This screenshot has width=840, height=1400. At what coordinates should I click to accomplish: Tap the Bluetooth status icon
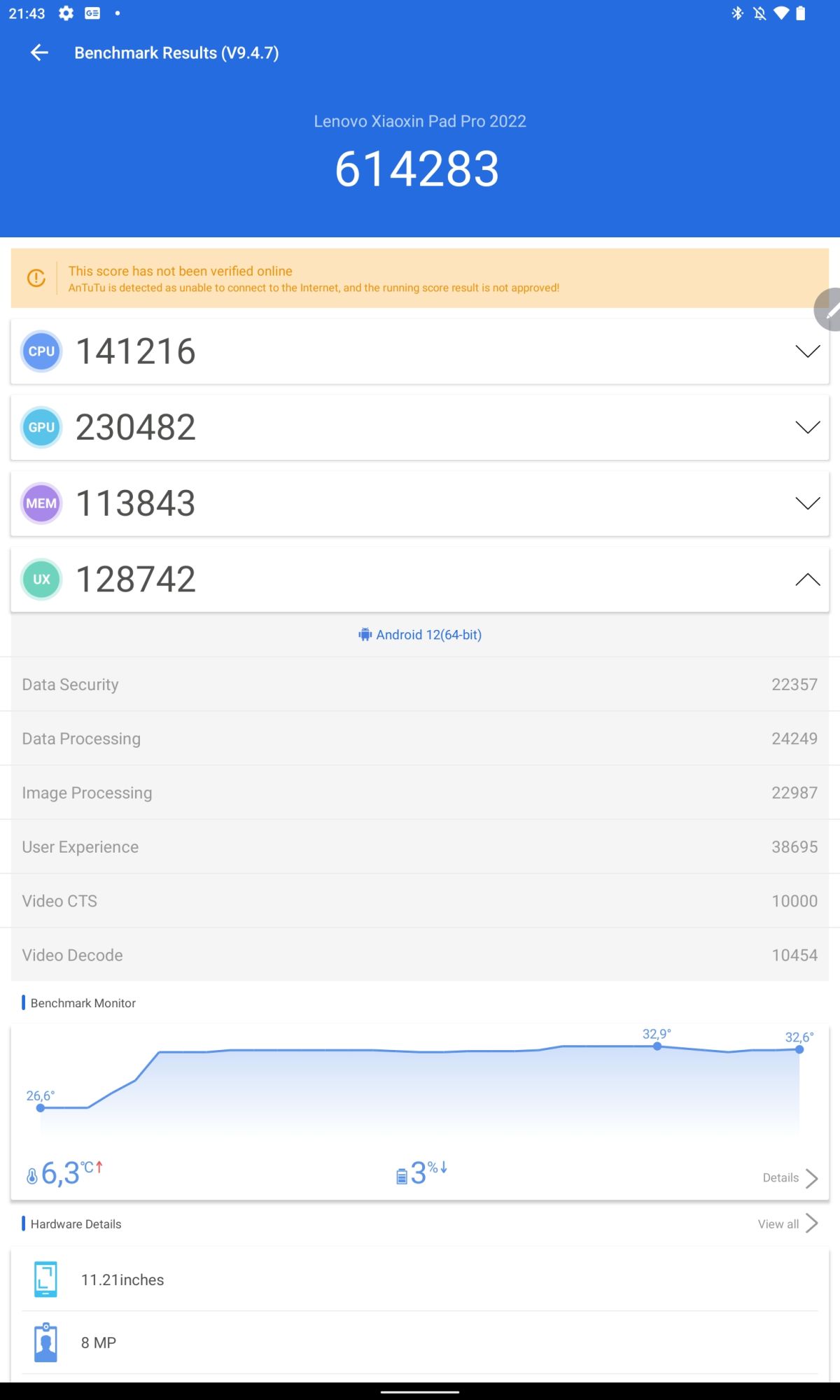pos(737,13)
